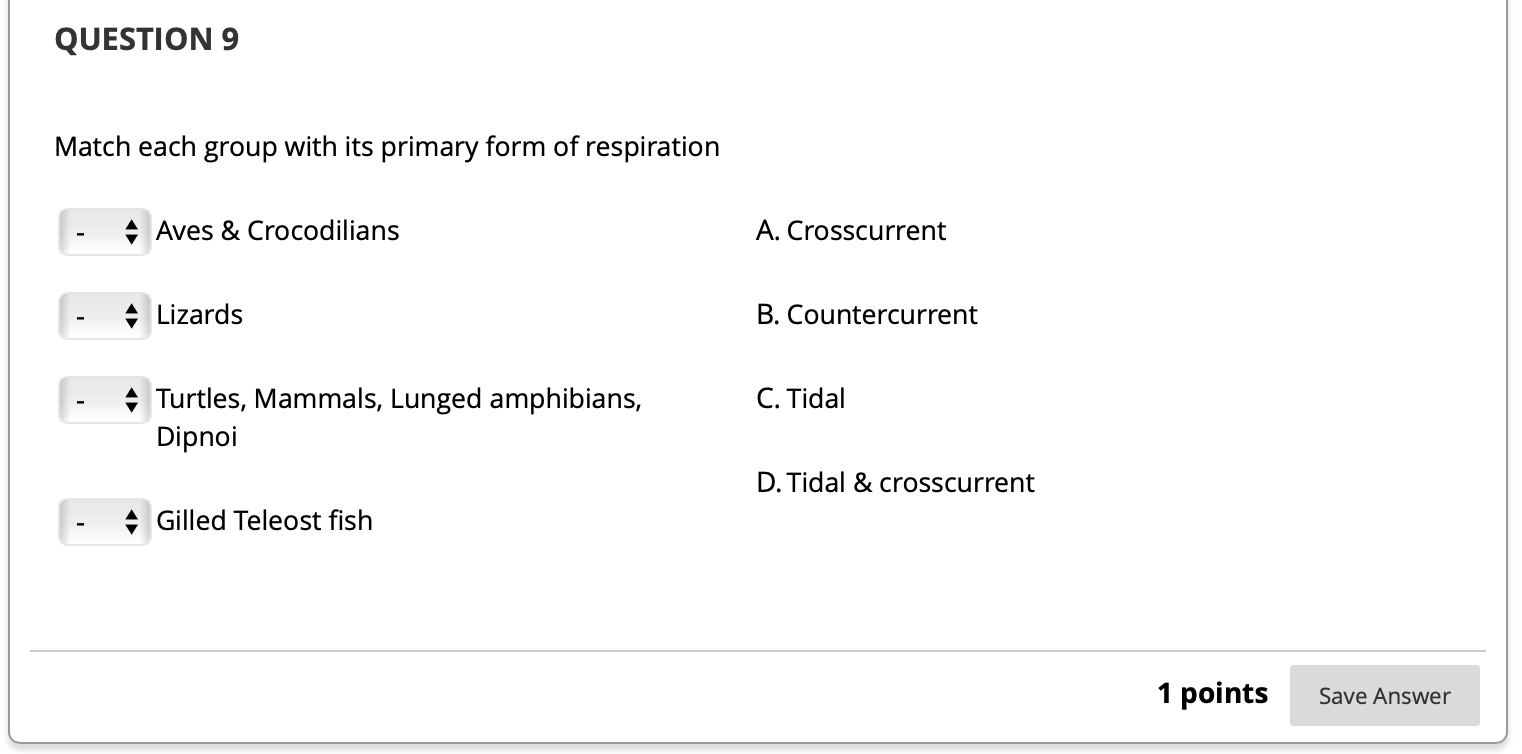The height and width of the screenshot is (754, 1522).
Task: Click the question prompt about respiration matching
Action: tap(387, 147)
